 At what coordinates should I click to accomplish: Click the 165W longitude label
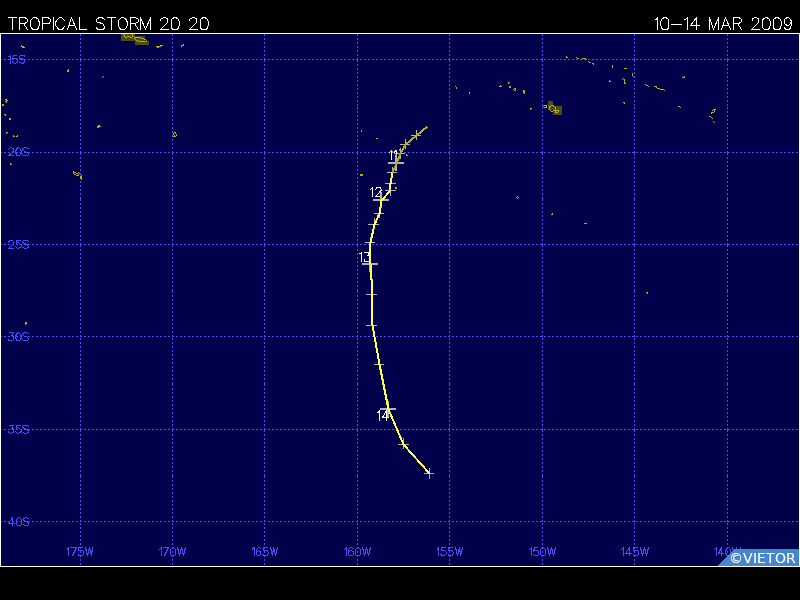(x=265, y=552)
